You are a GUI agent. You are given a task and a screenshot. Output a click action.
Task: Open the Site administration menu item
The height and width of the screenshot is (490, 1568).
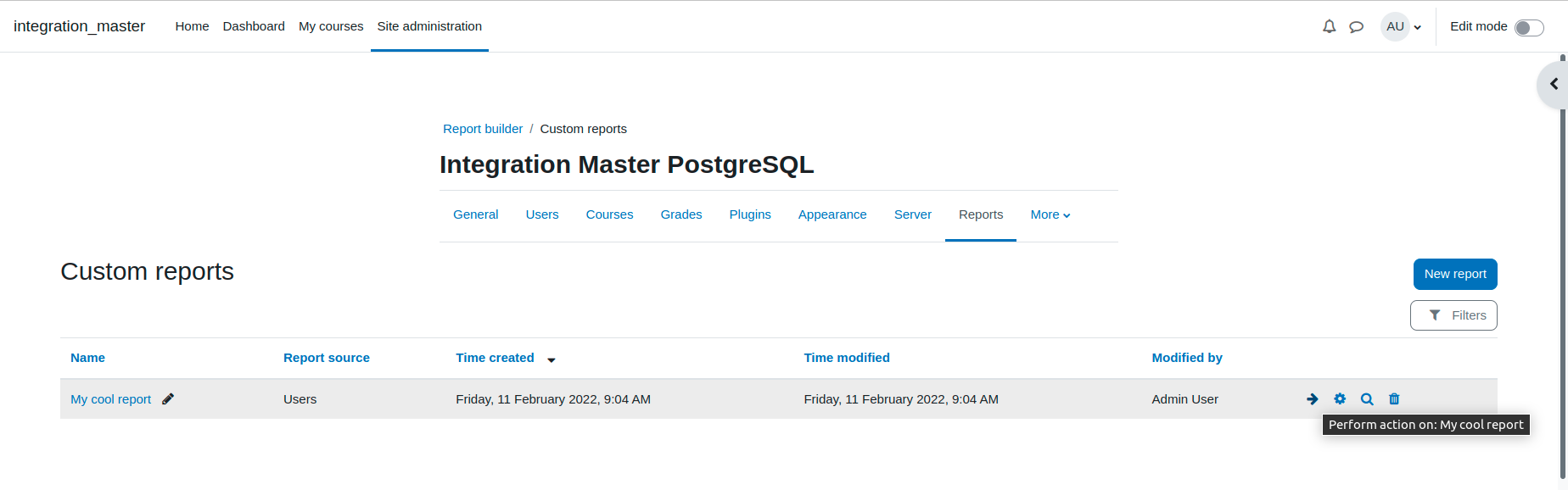point(429,26)
